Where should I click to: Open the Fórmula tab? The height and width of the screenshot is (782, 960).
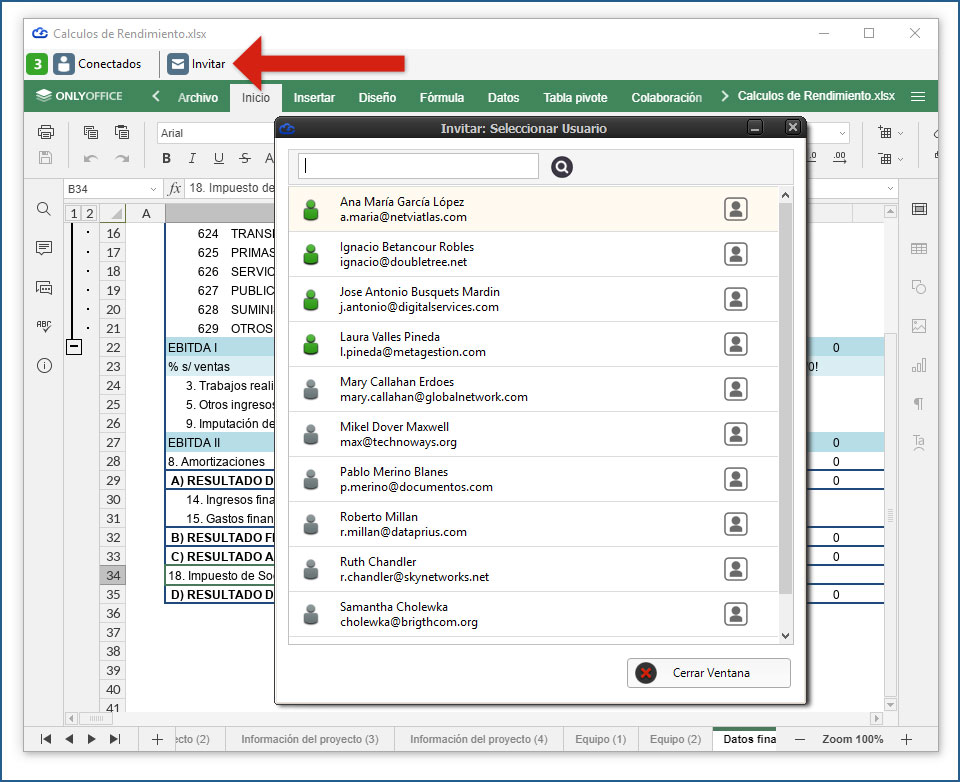pos(441,97)
